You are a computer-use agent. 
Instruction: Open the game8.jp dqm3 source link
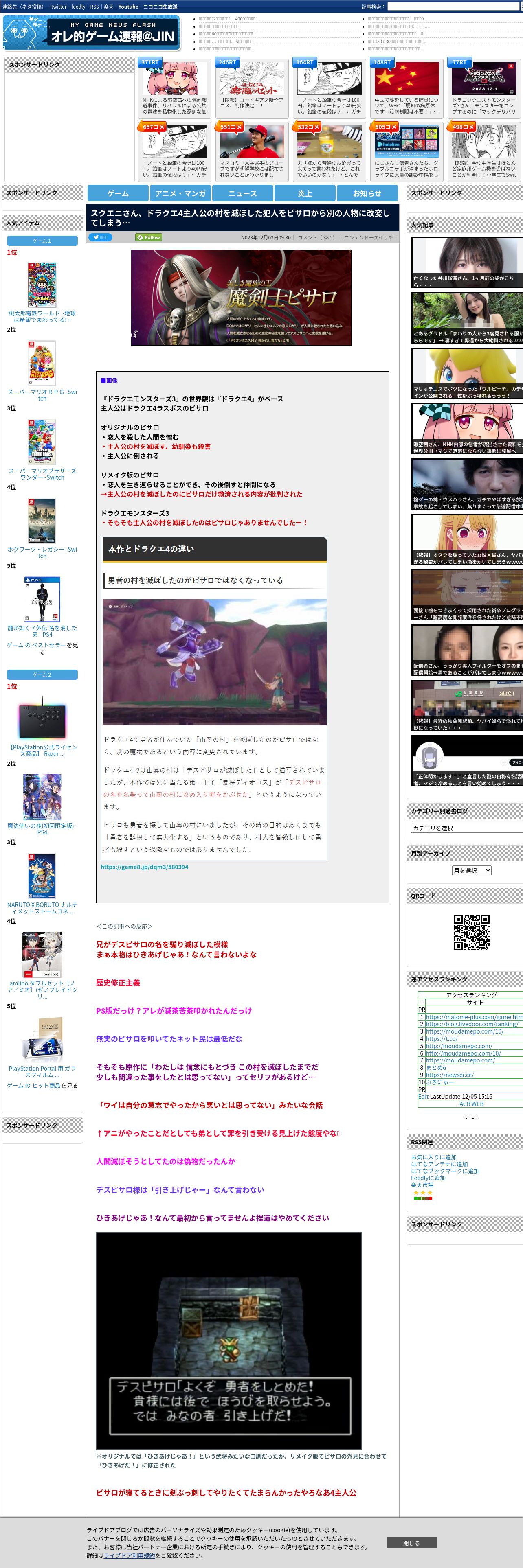click(x=144, y=867)
